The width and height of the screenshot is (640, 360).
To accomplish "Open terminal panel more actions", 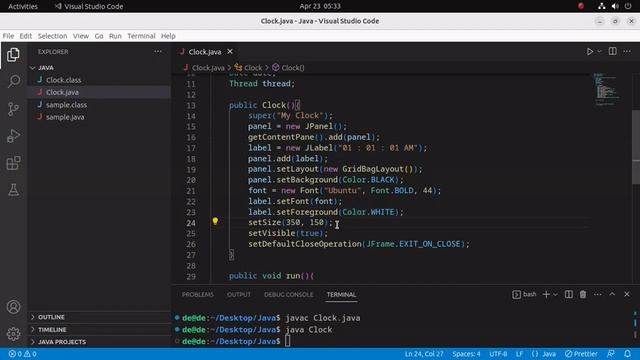I will (x=598, y=294).
